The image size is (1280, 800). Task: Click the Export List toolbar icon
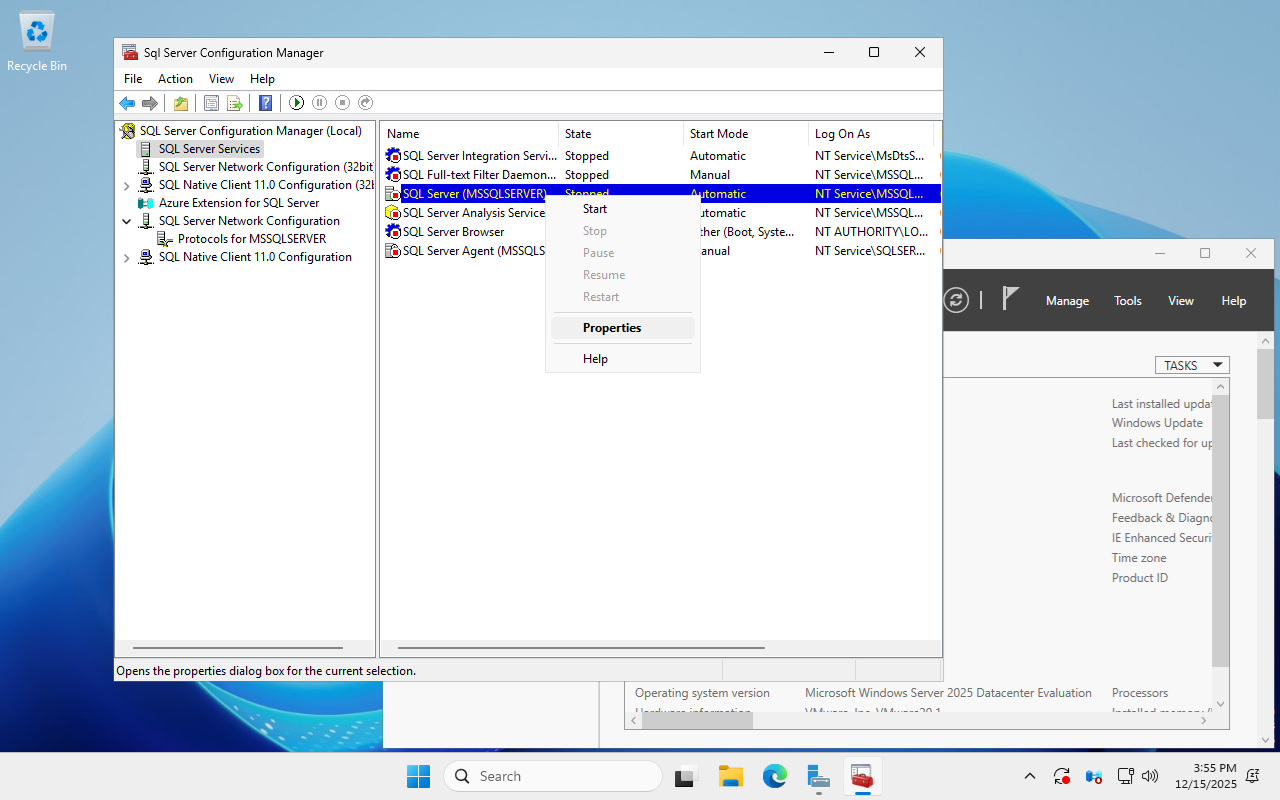[234, 102]
